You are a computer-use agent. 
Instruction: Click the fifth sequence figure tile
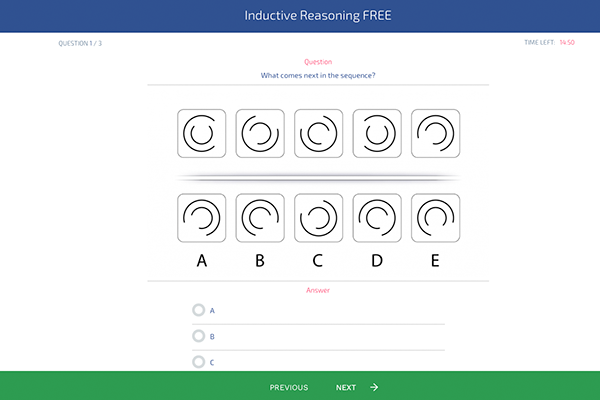point(436,133)
